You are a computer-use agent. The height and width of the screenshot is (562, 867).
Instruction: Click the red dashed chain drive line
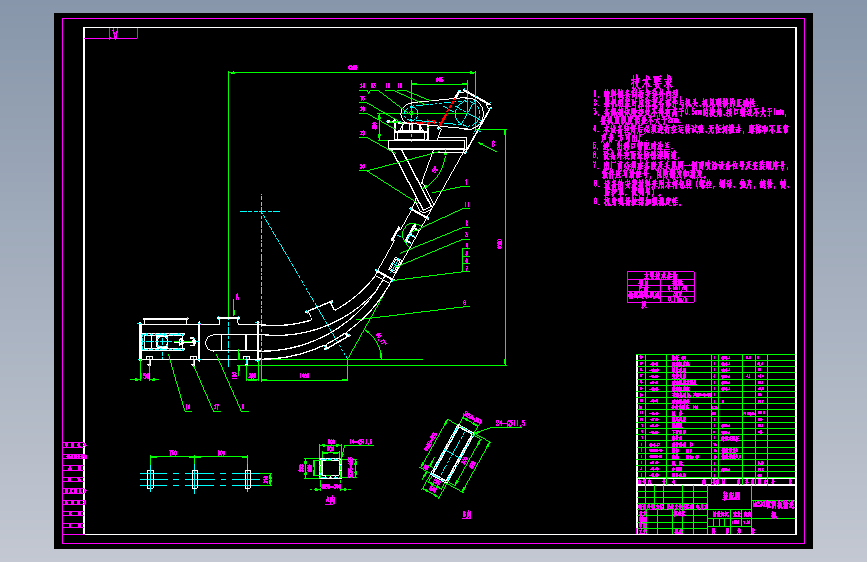pyautogui.click(x=448, y=112)
